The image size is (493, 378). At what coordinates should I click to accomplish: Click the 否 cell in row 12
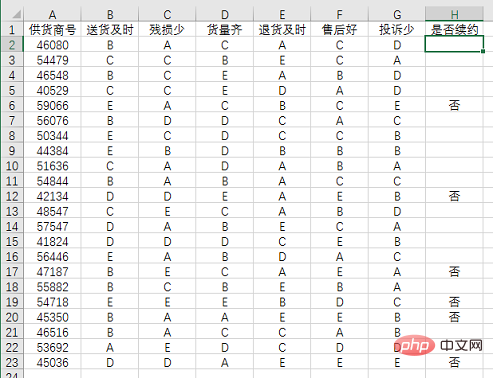[454, 196]
